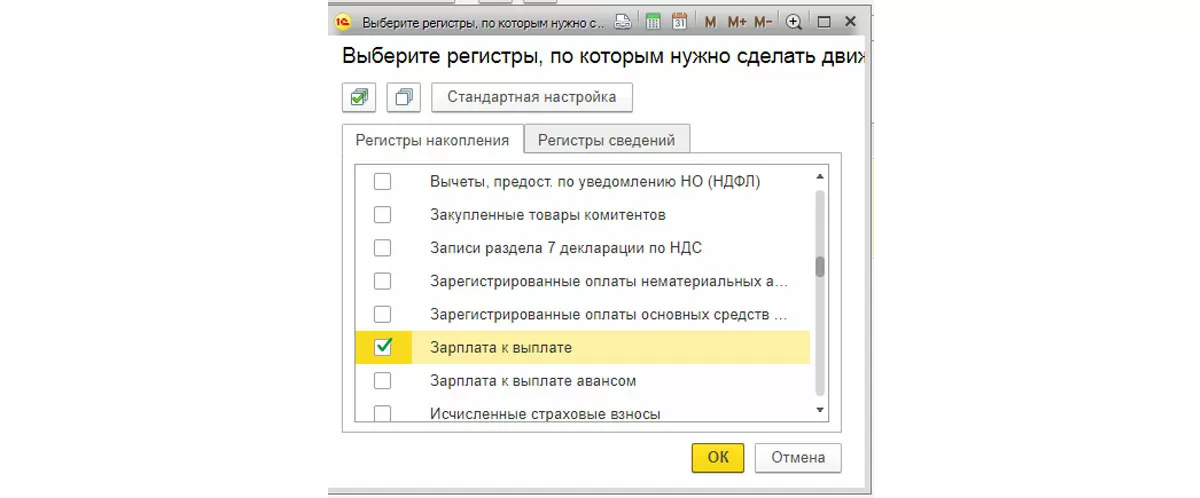The height and width of the screenshot is (498, 1200).
Task: Uncheck the 'Зарплата к выплате' checkbox
Action: click(383, 347)
